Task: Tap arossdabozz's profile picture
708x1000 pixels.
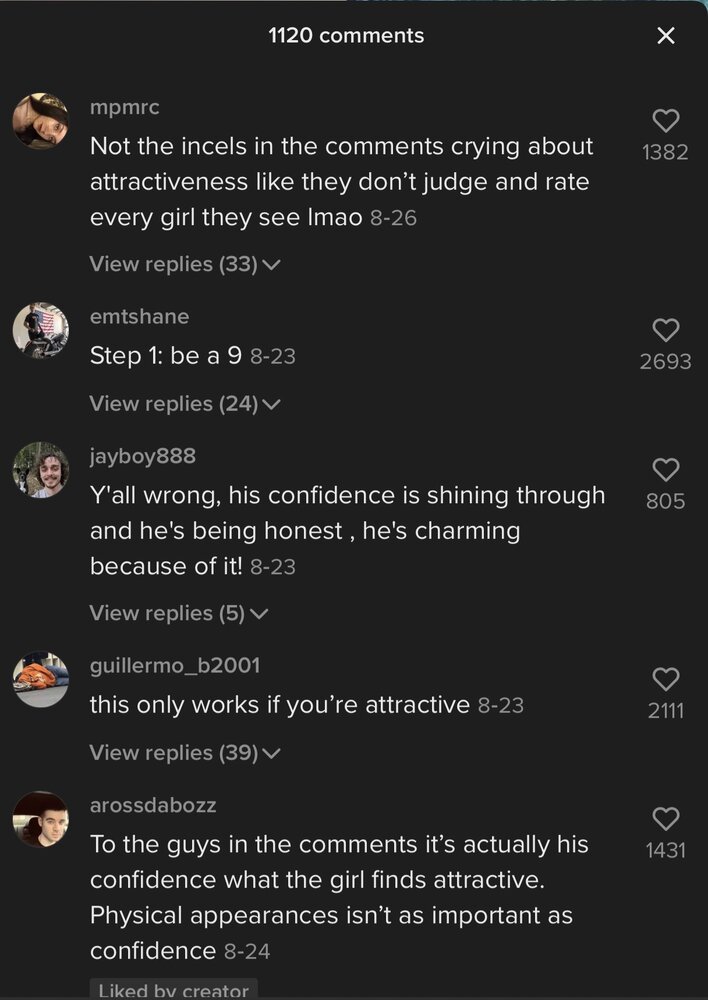Action: 41,819
